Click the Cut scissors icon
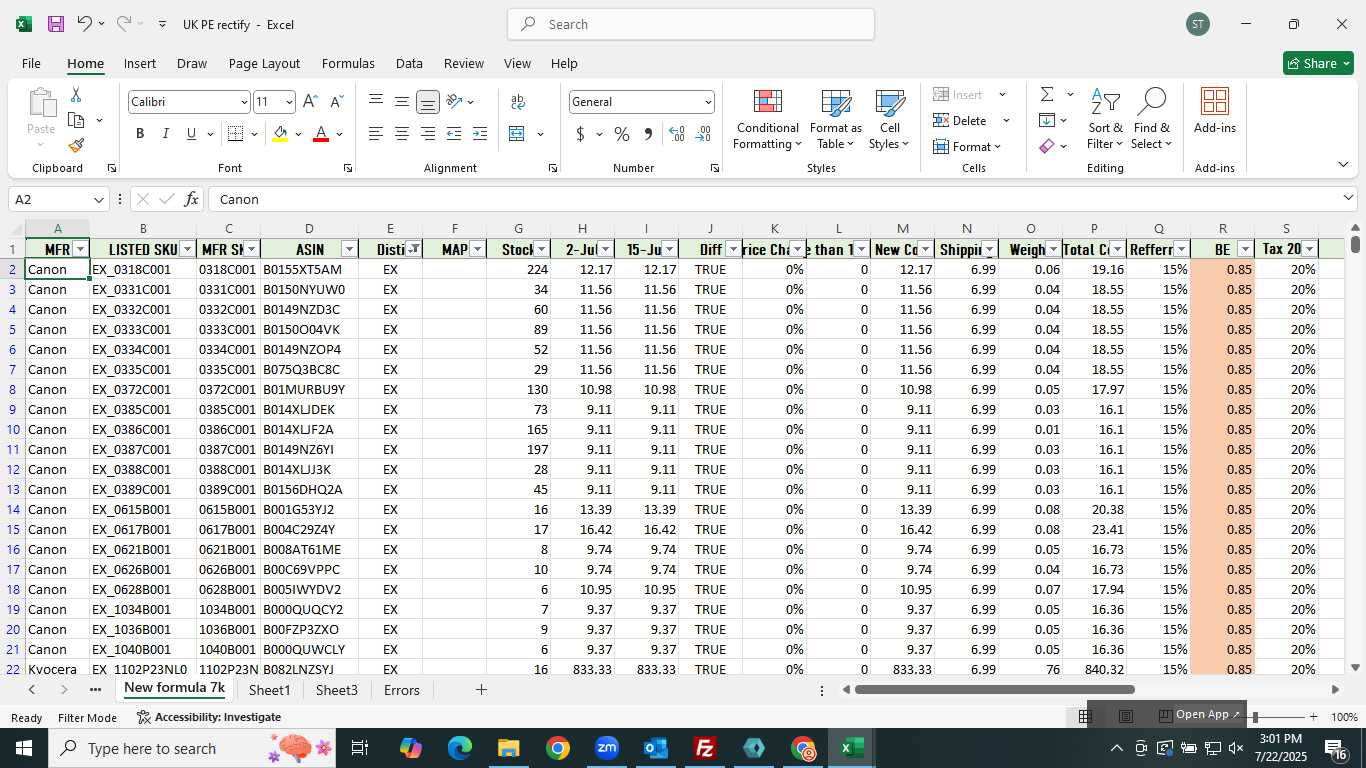 click(76, 94)
